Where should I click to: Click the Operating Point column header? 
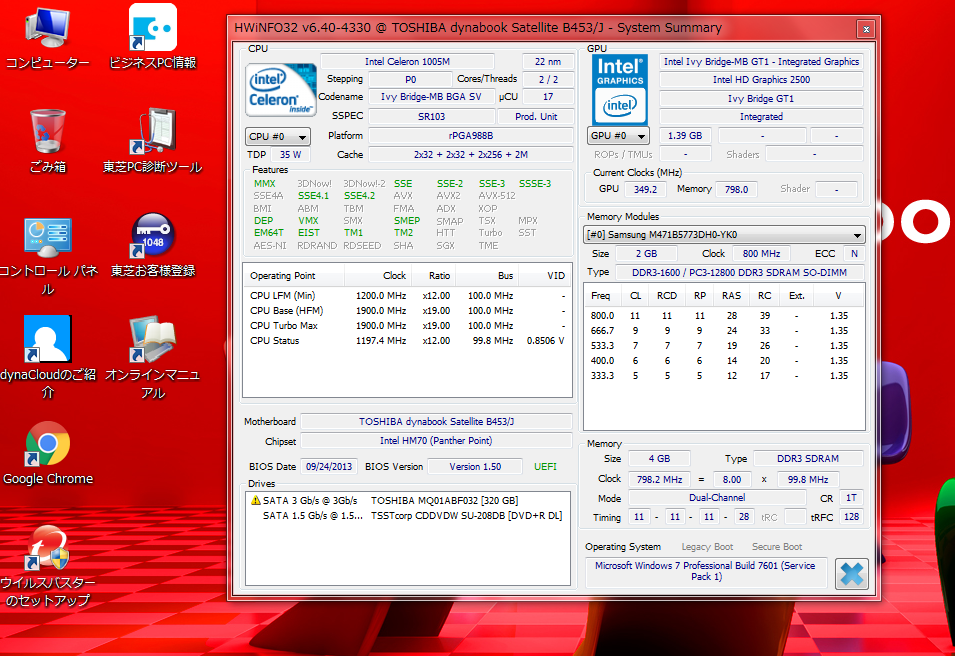(294, 276)
